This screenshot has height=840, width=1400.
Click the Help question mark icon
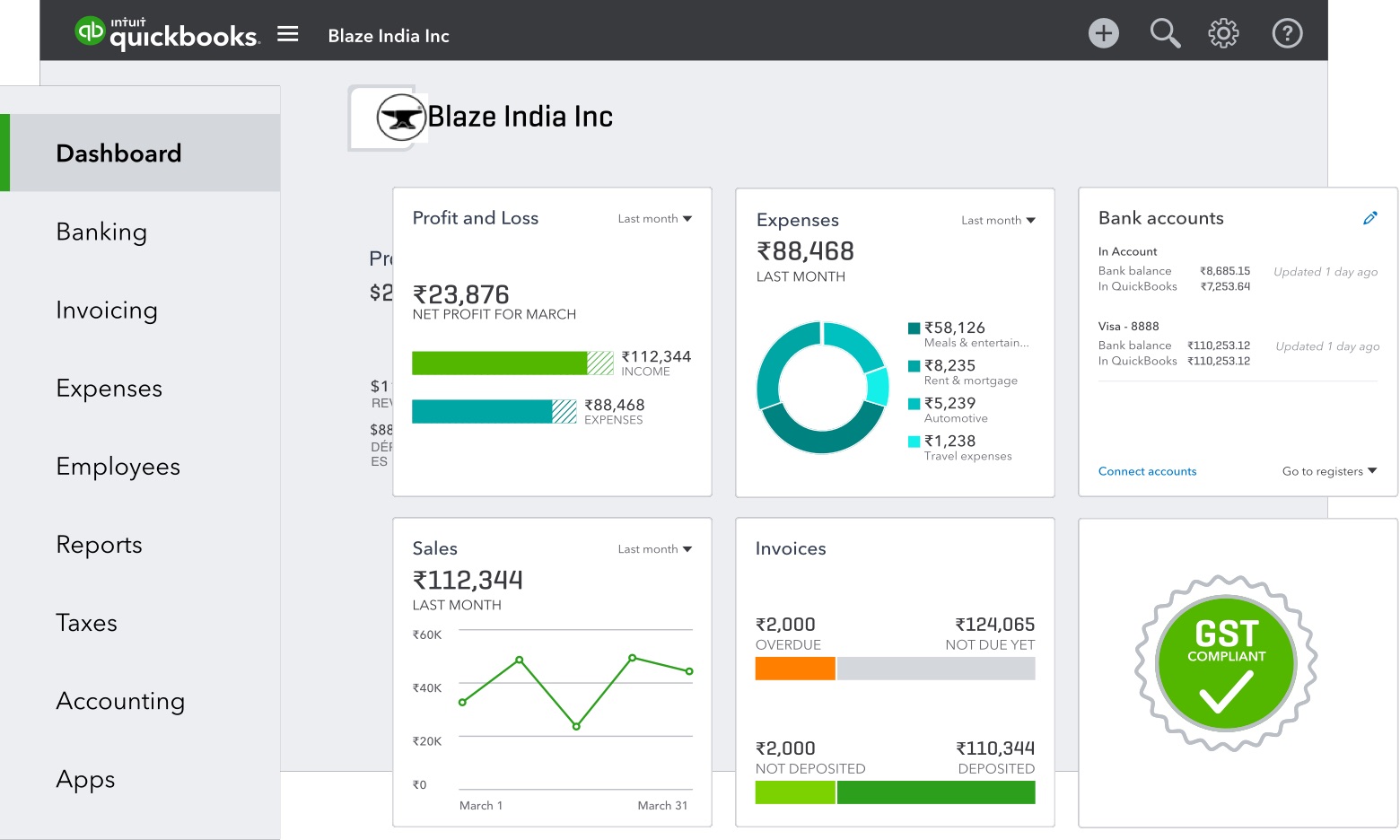[x=1287, y=34]
